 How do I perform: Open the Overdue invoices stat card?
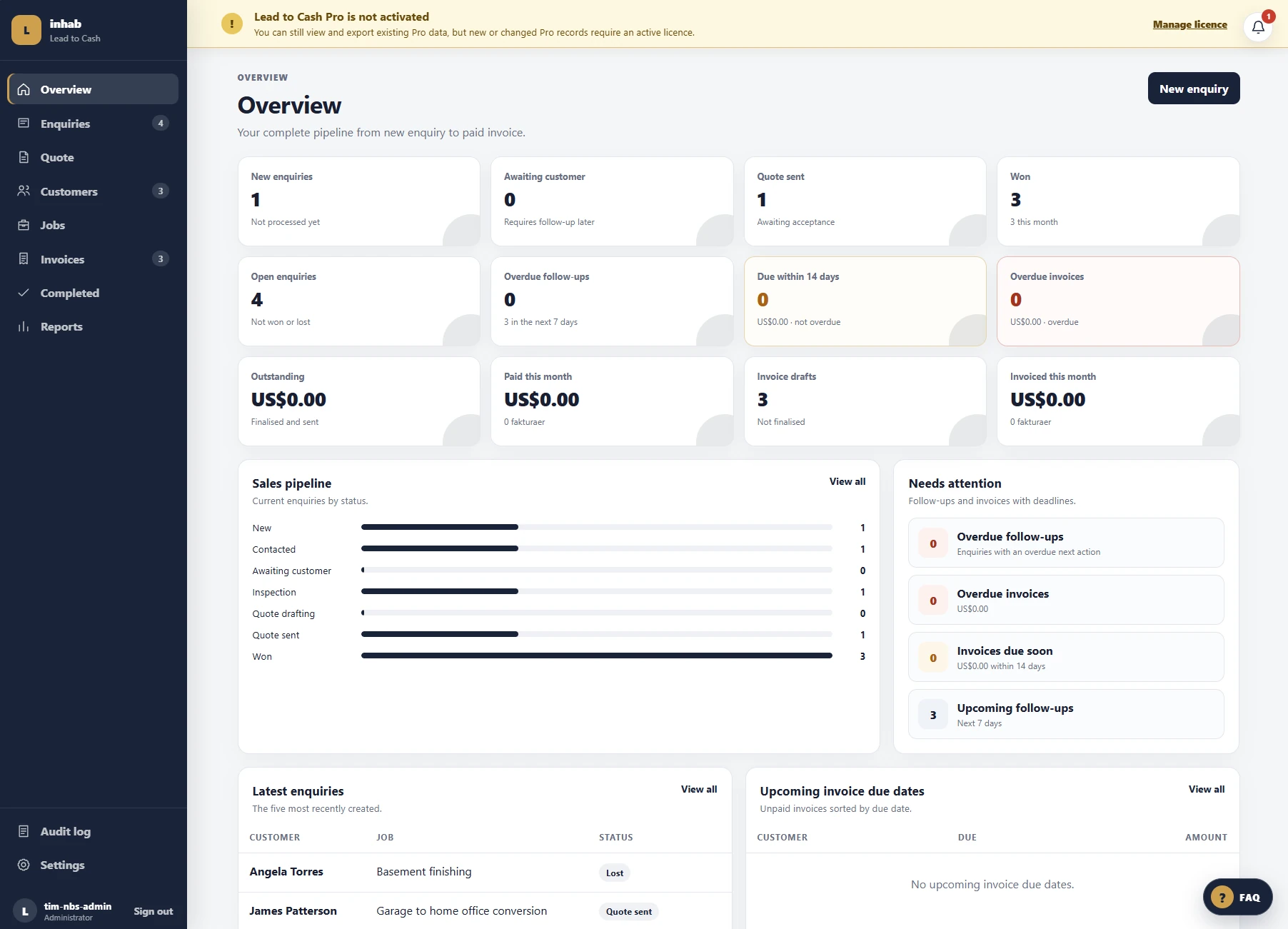point(1118,301)
